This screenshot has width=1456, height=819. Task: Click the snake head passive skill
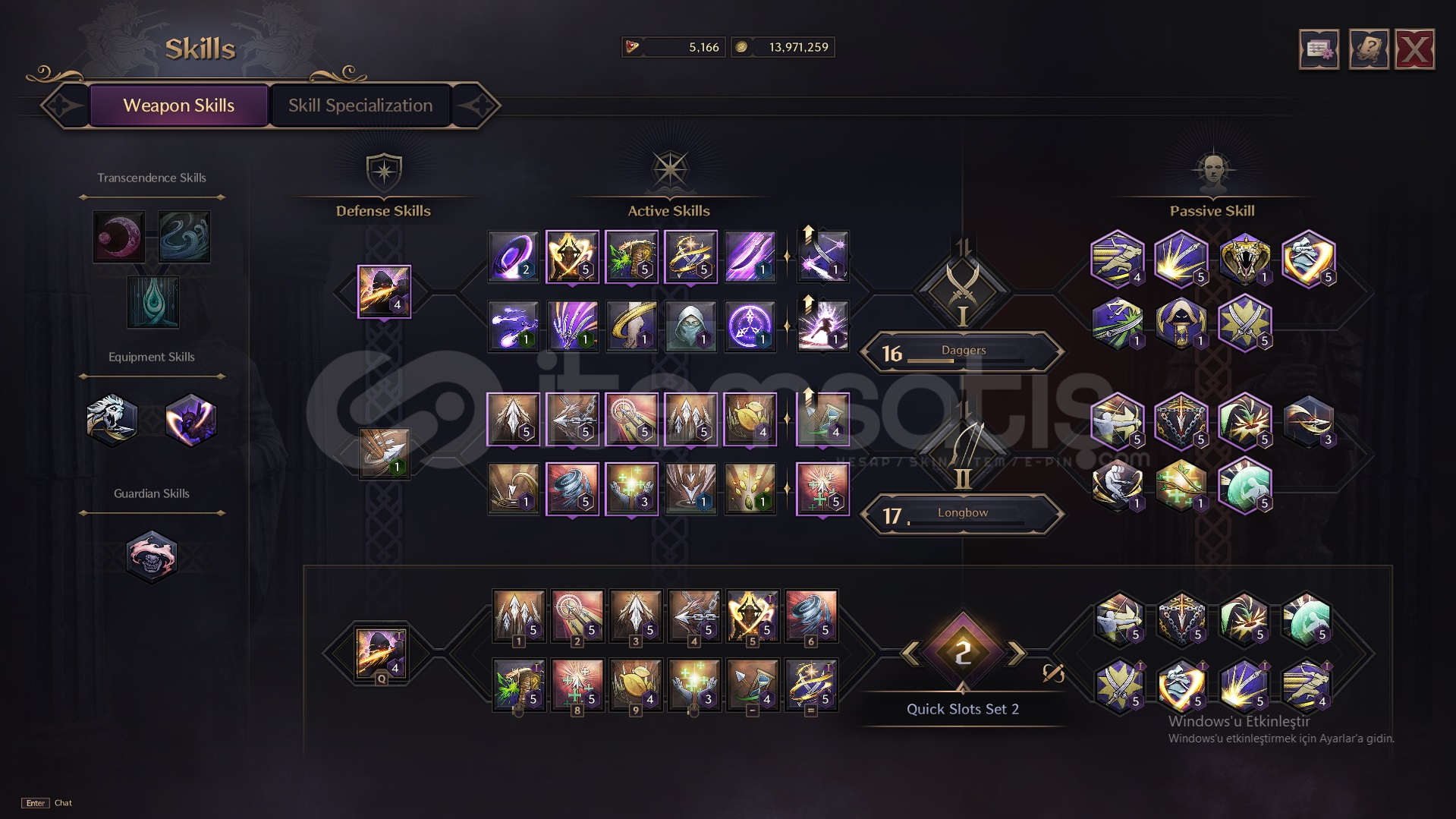pos(1244,260)
